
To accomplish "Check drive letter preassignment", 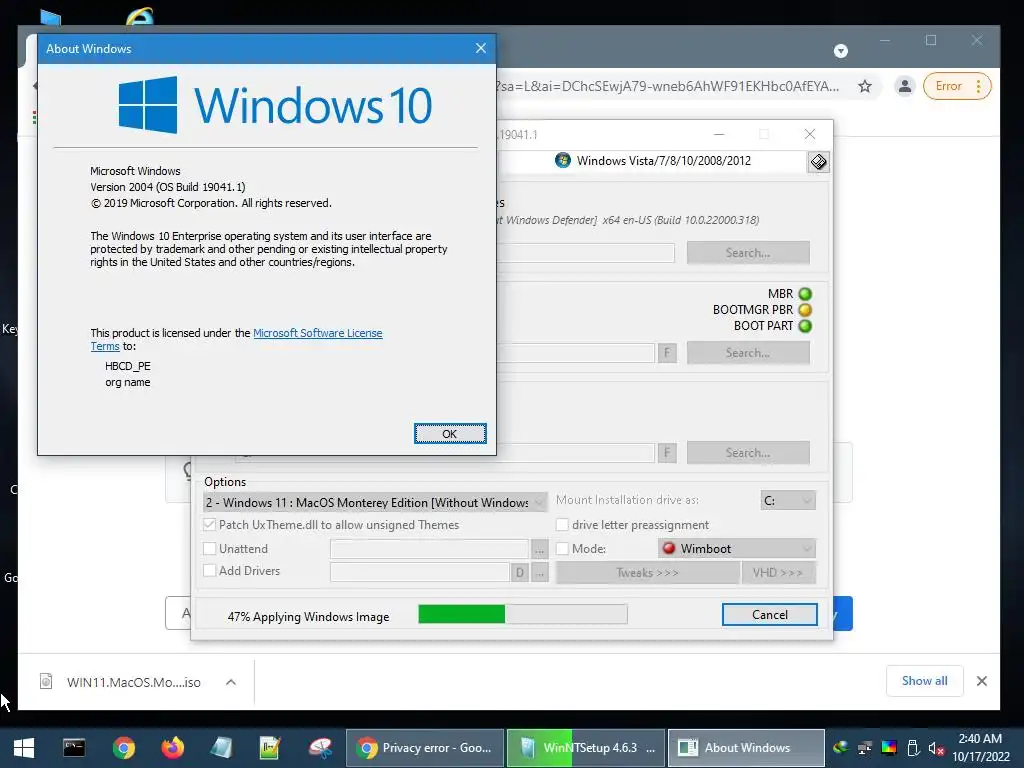I will pyautogui.click(x=562, y=525).
